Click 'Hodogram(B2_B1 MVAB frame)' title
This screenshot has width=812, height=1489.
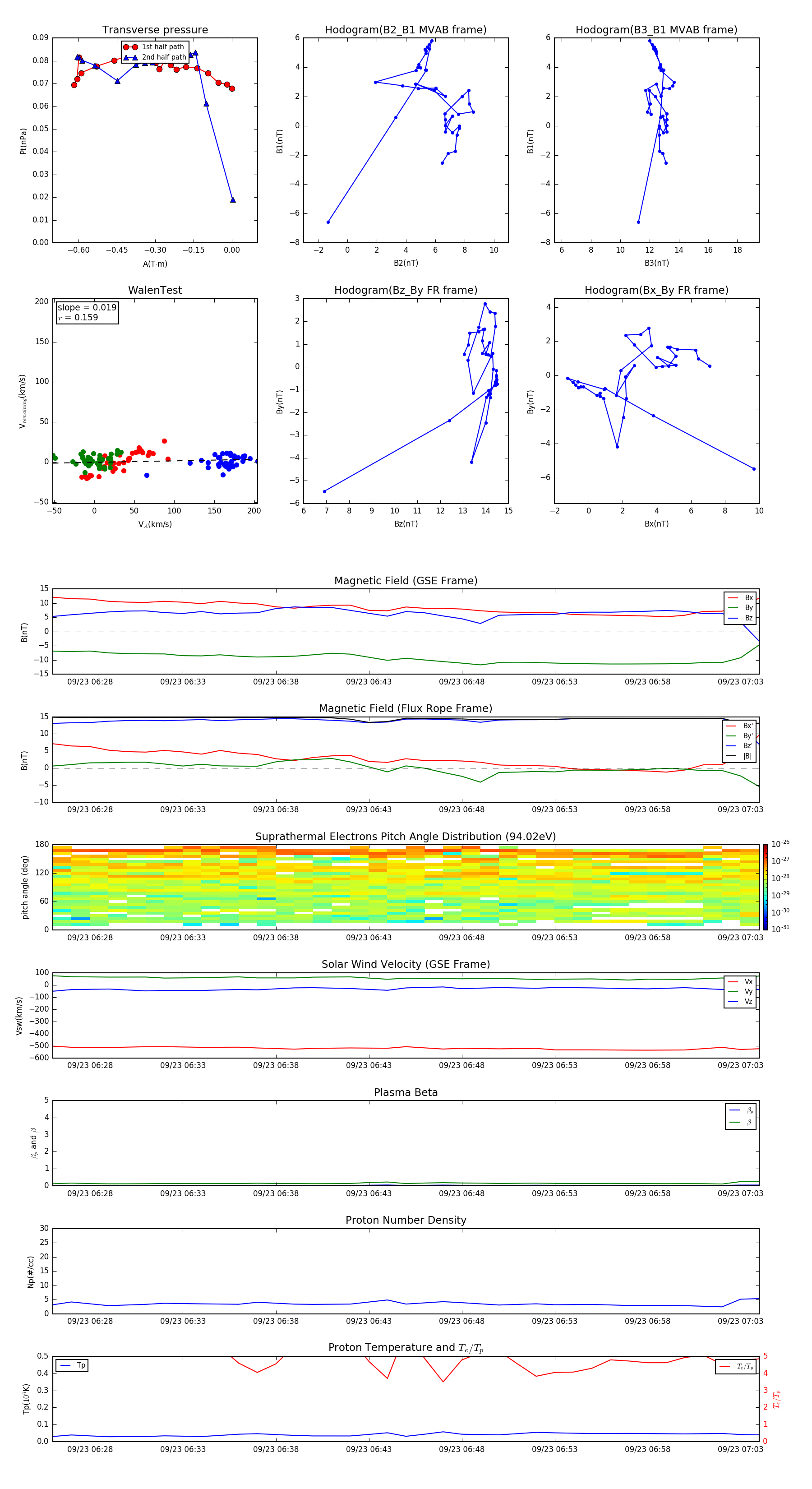coord(406,30)
